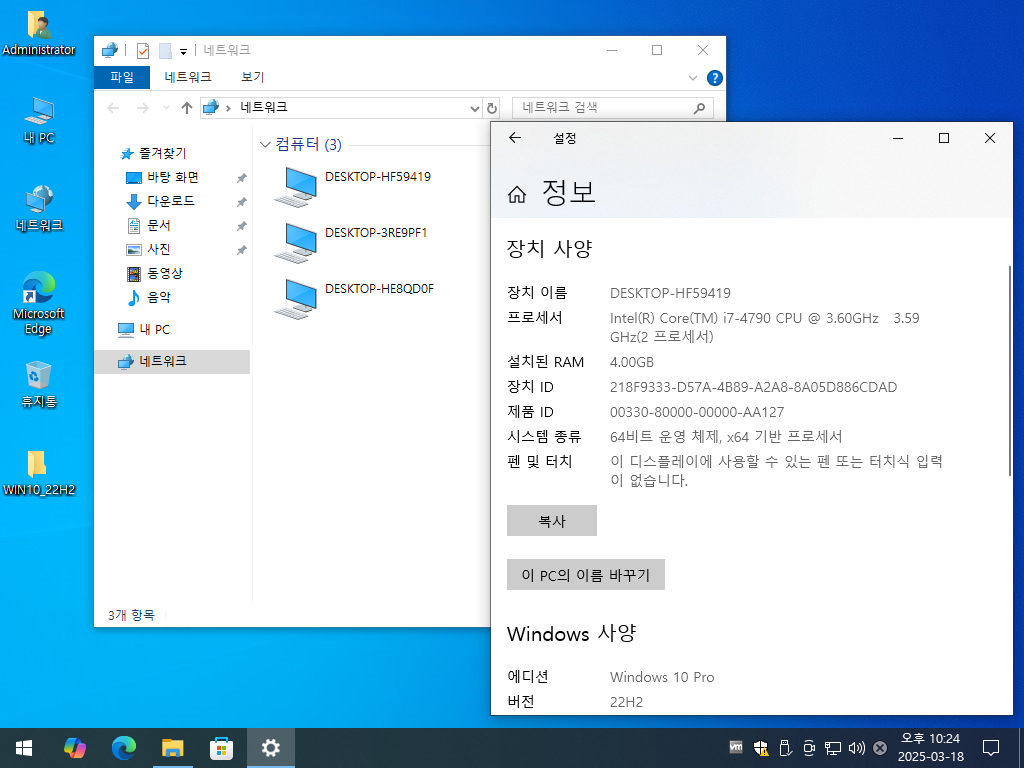Open 다운로드 in quick access
This screenshot has height=768, width=1024.
160,201
